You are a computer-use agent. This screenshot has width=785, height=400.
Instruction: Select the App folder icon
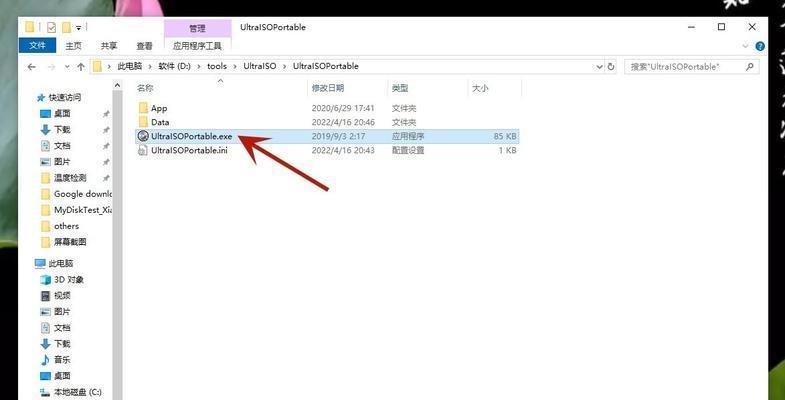click(x=143, y=108)
